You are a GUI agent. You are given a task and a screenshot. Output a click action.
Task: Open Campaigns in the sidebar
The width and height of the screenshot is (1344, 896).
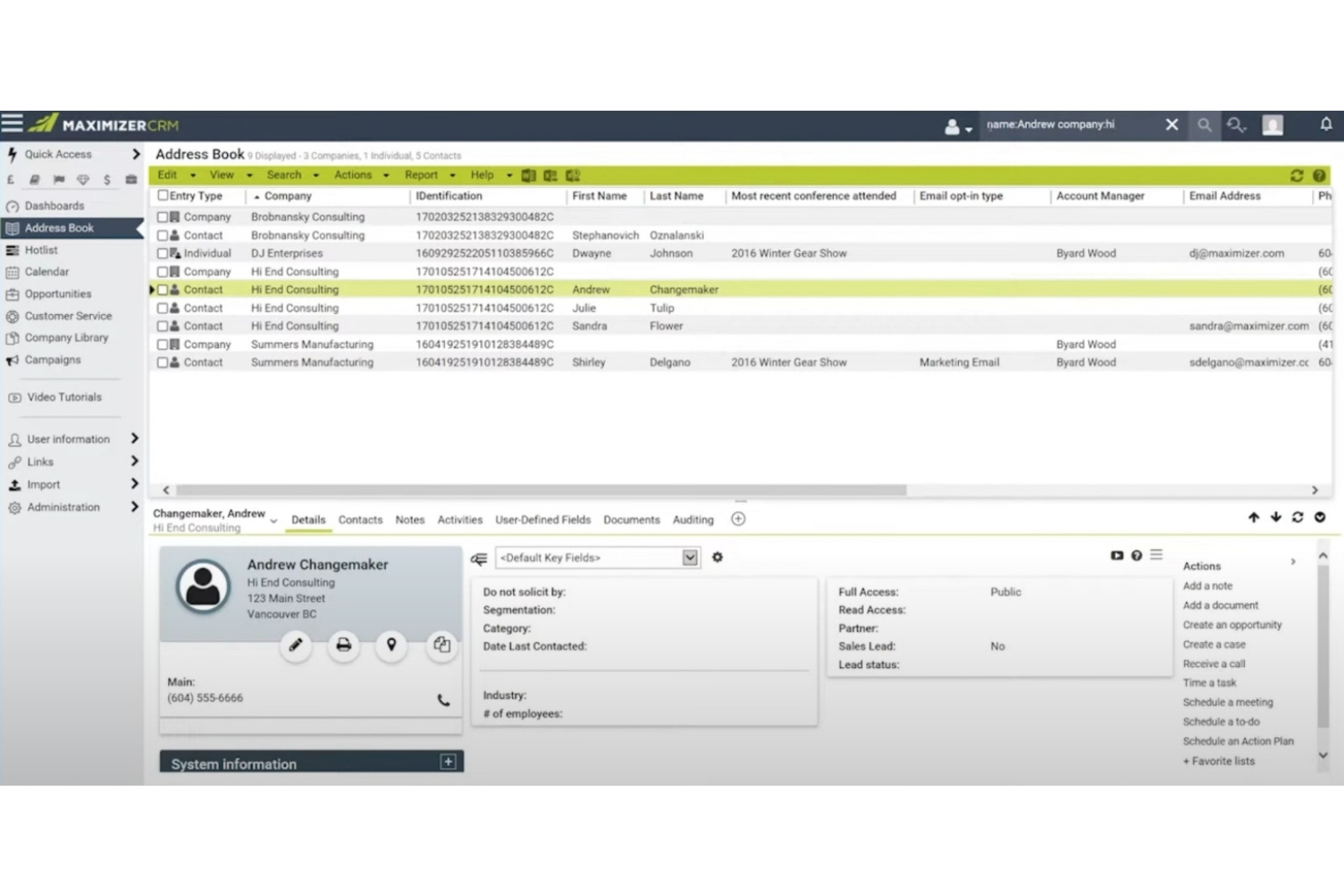pos(52,359)
